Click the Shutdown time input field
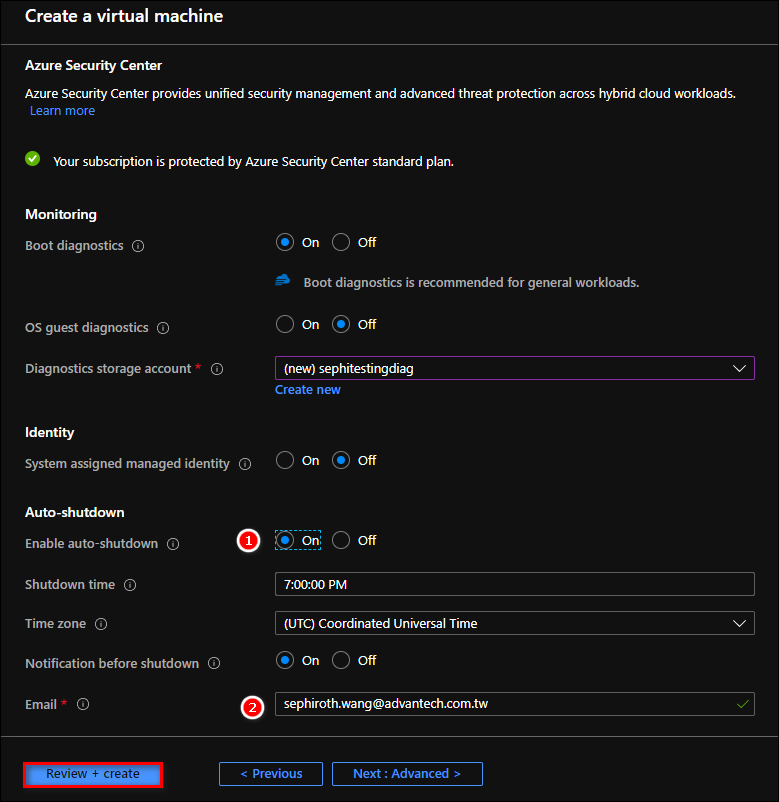Screen dimensions: 779x802 point(514,584)
